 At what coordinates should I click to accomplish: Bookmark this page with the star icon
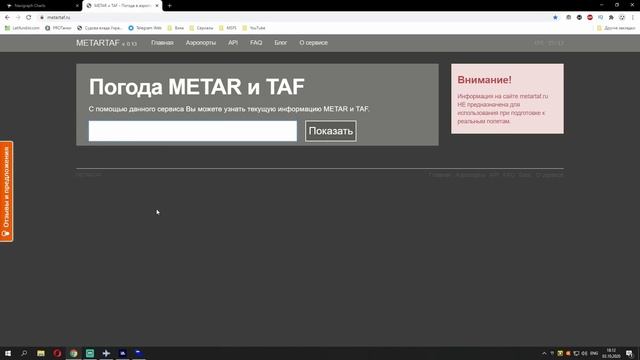pos(555,18)
